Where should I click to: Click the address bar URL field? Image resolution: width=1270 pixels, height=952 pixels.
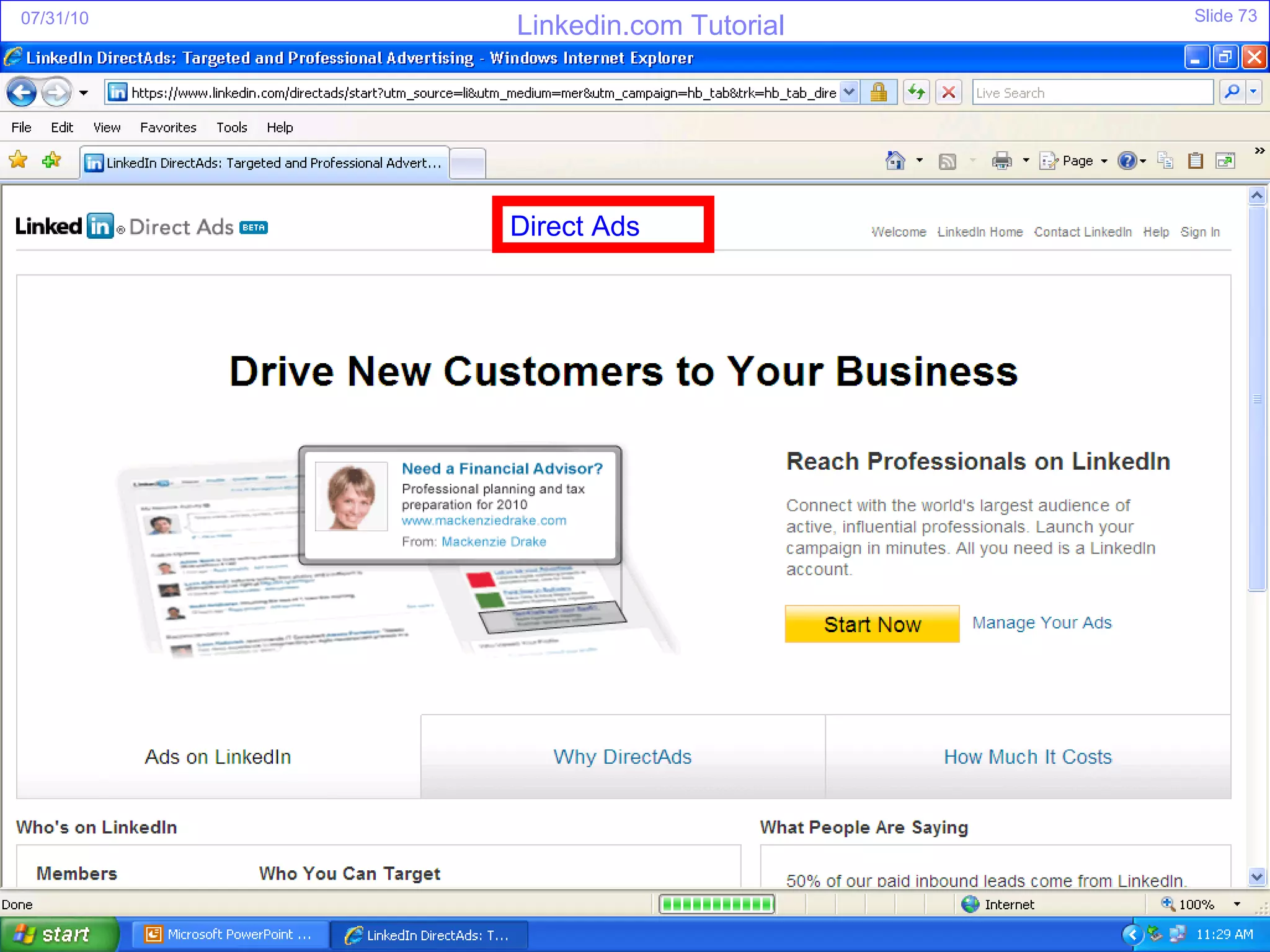[473, 93]
